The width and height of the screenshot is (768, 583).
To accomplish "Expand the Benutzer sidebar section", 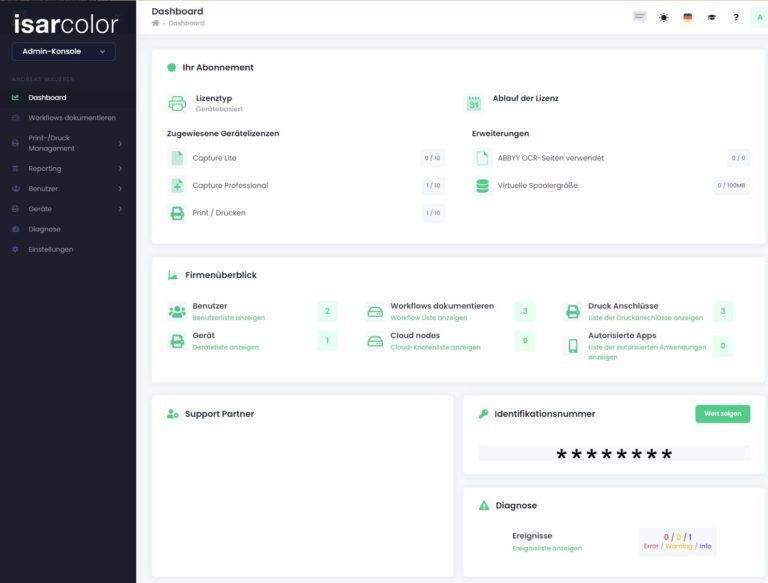I will [x=66, y=189].
